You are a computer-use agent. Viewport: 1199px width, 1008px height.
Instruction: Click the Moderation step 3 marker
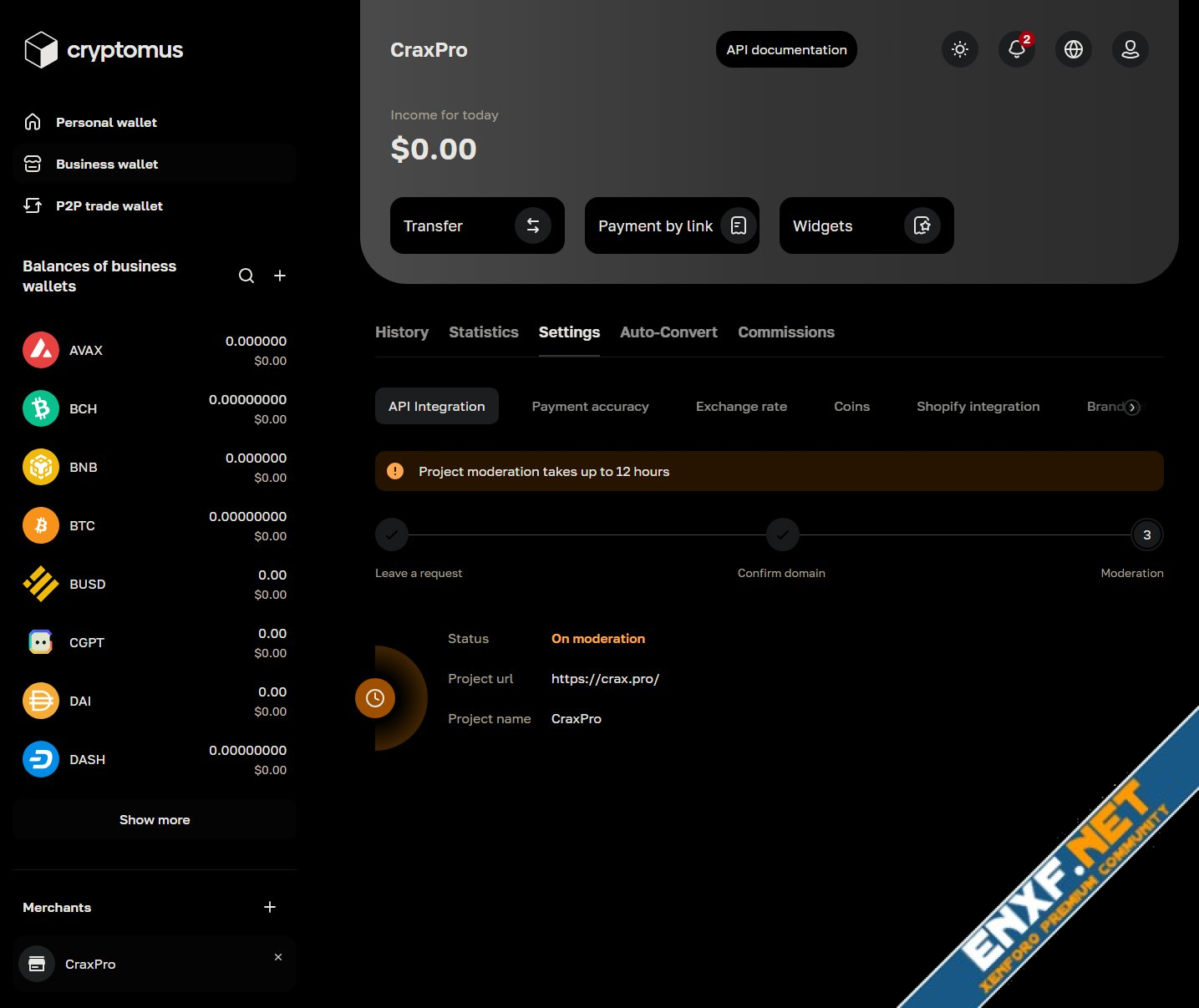[x=1146, y=535]
